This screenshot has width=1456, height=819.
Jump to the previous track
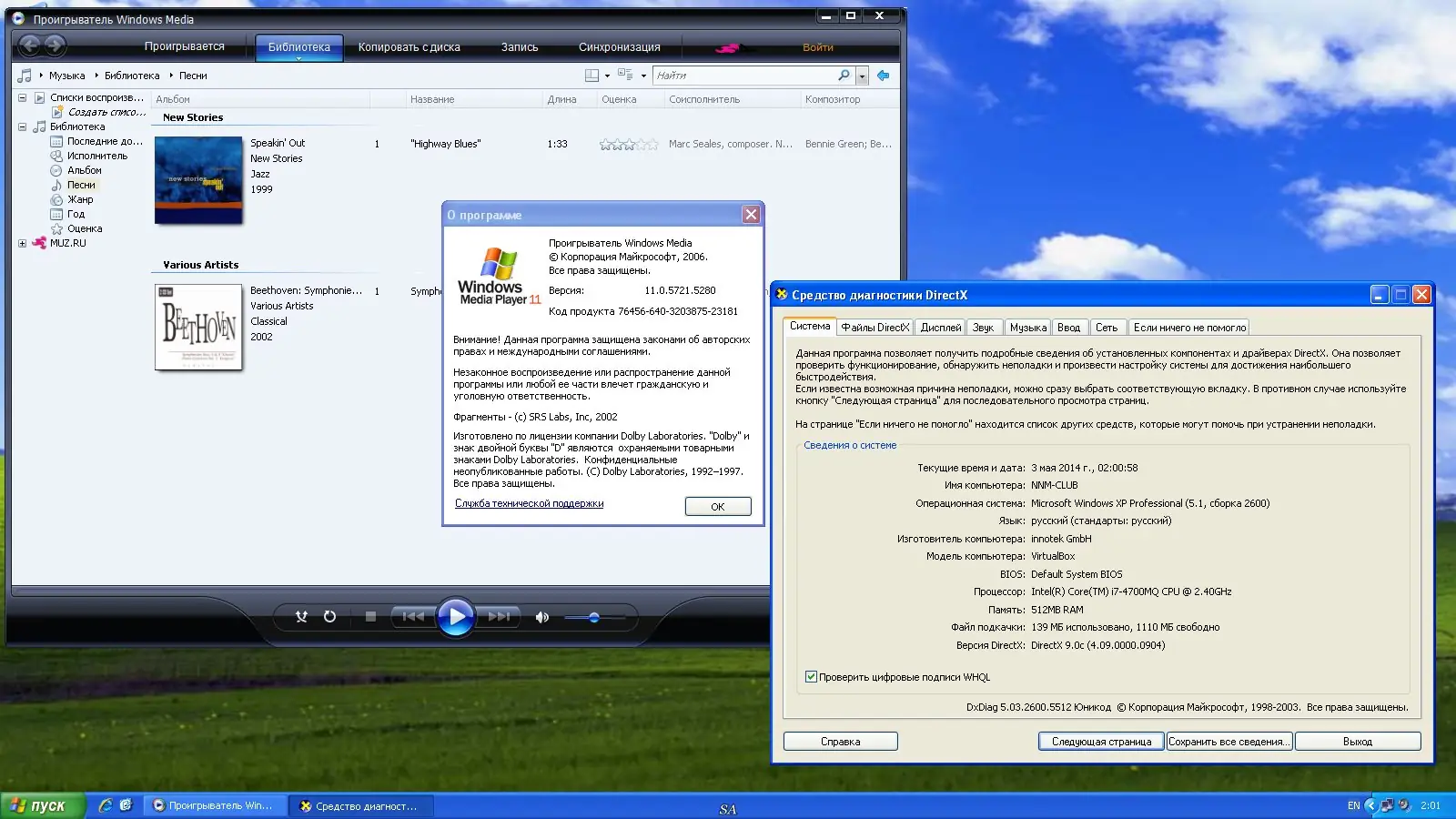click(413, 617)
